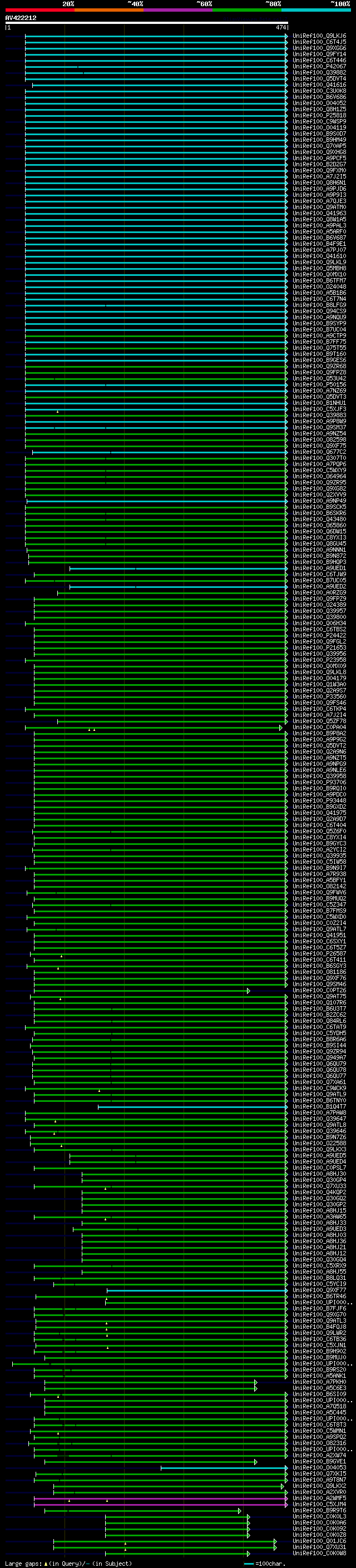This screenshot has height=1568, width=356.
Task: Select the hit label UniRef100_A9PJD6
Action: coord(319,189)
